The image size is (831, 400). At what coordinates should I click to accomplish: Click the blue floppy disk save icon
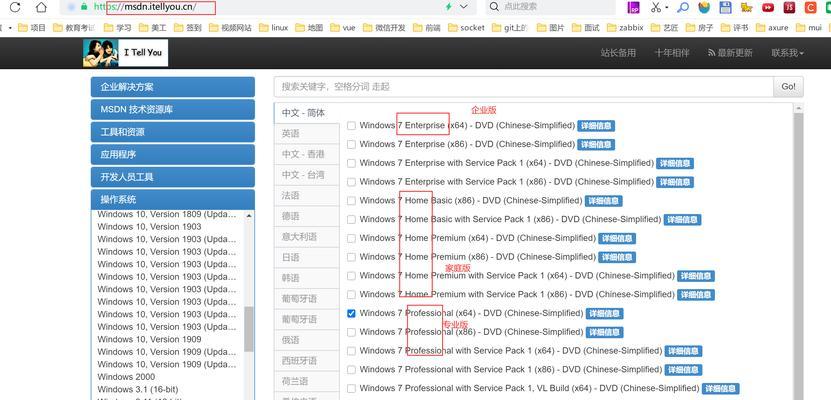pos(726,7)
